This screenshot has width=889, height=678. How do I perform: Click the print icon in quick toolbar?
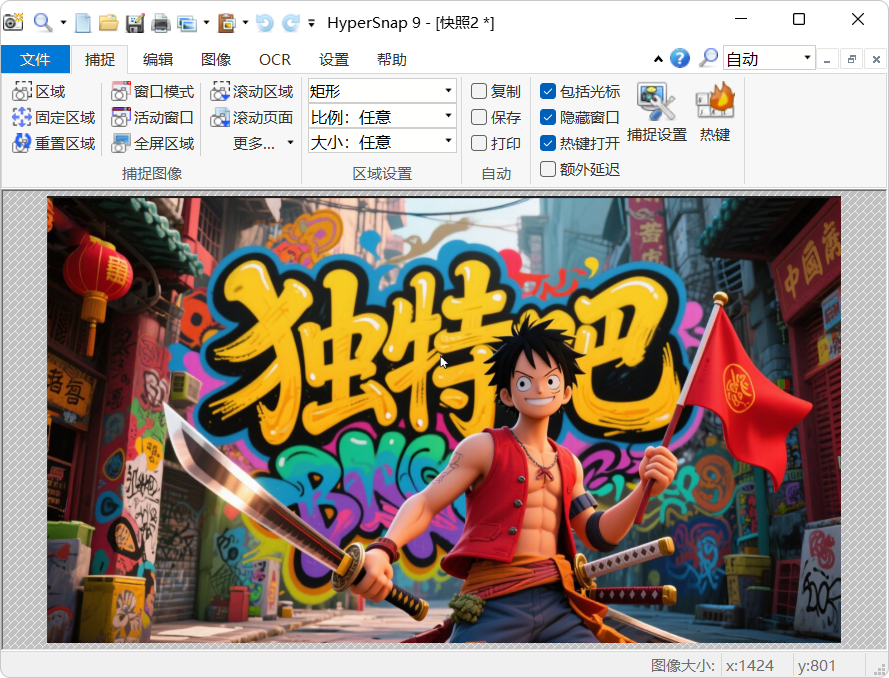(x=160, y=22)
